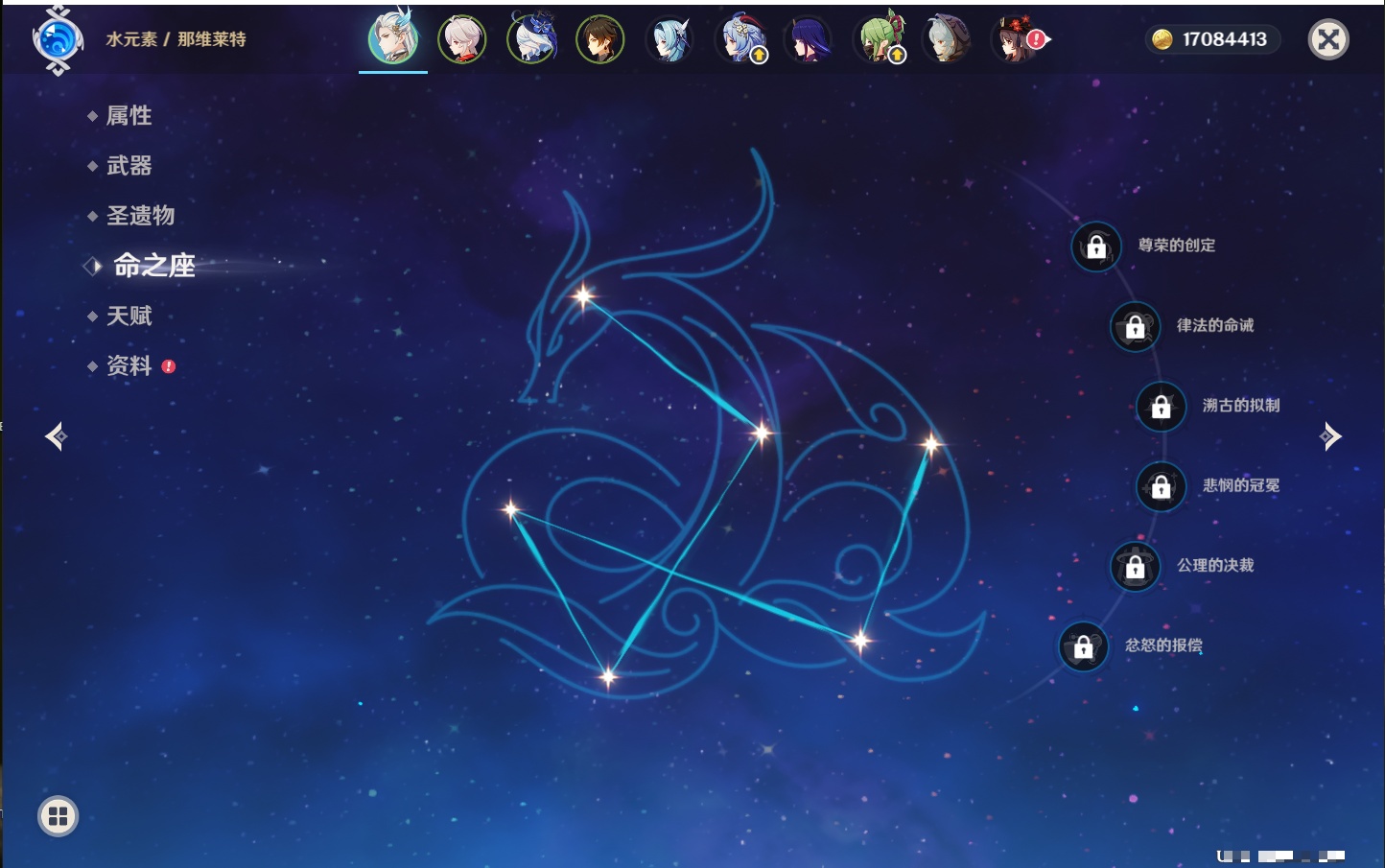Select Eula's avatar icon

tap(669, 39)
